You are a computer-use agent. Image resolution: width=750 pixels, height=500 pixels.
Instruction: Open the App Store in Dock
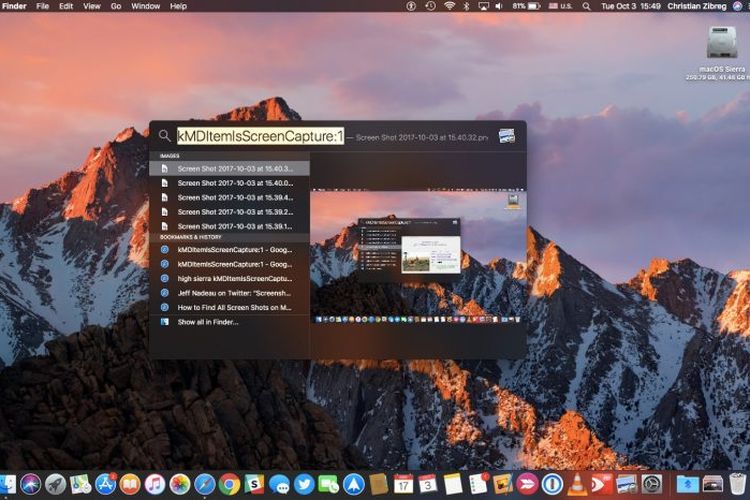click(x=105, y=485)
